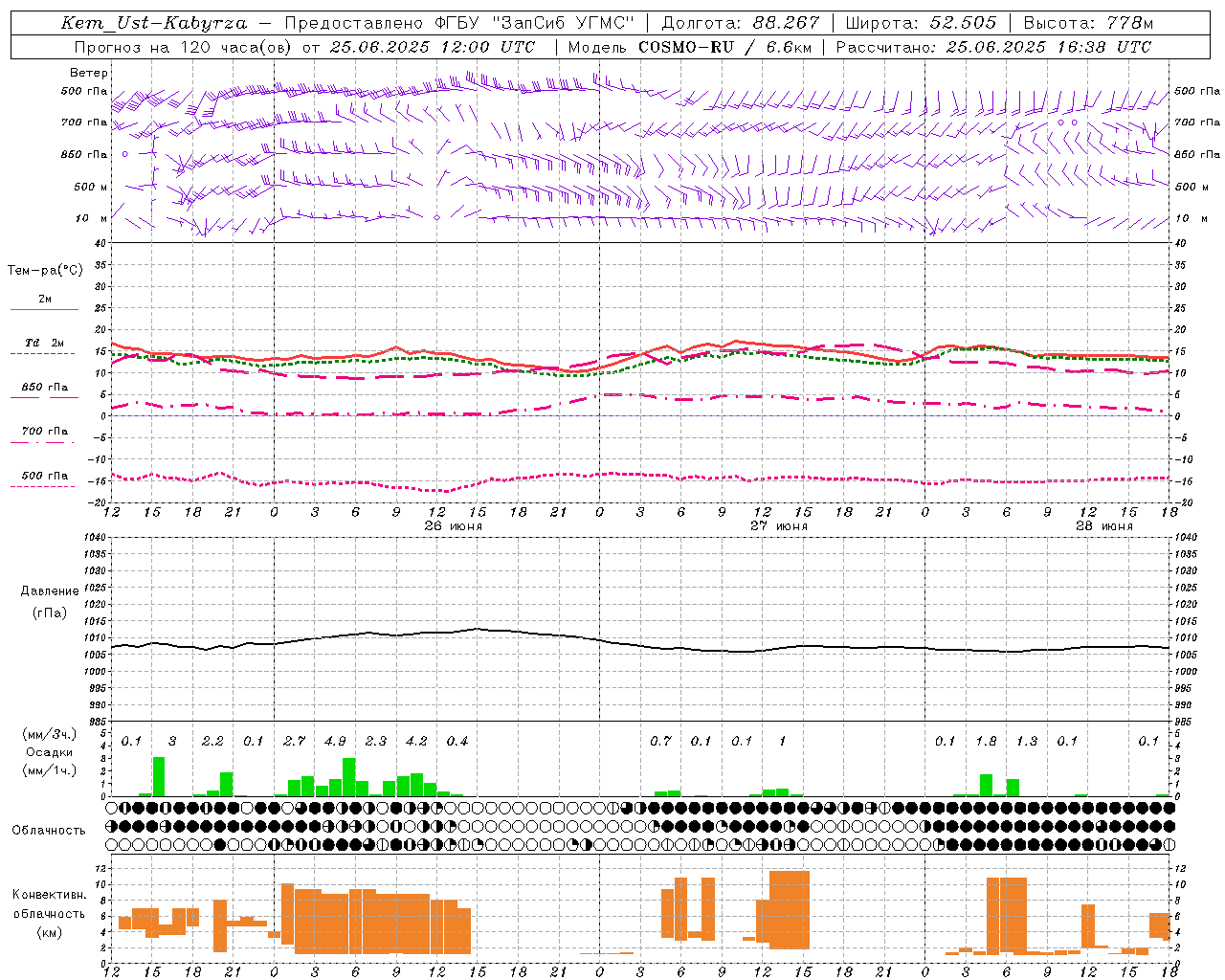Click the (гПа) pressure unit label

coord(50,613)
